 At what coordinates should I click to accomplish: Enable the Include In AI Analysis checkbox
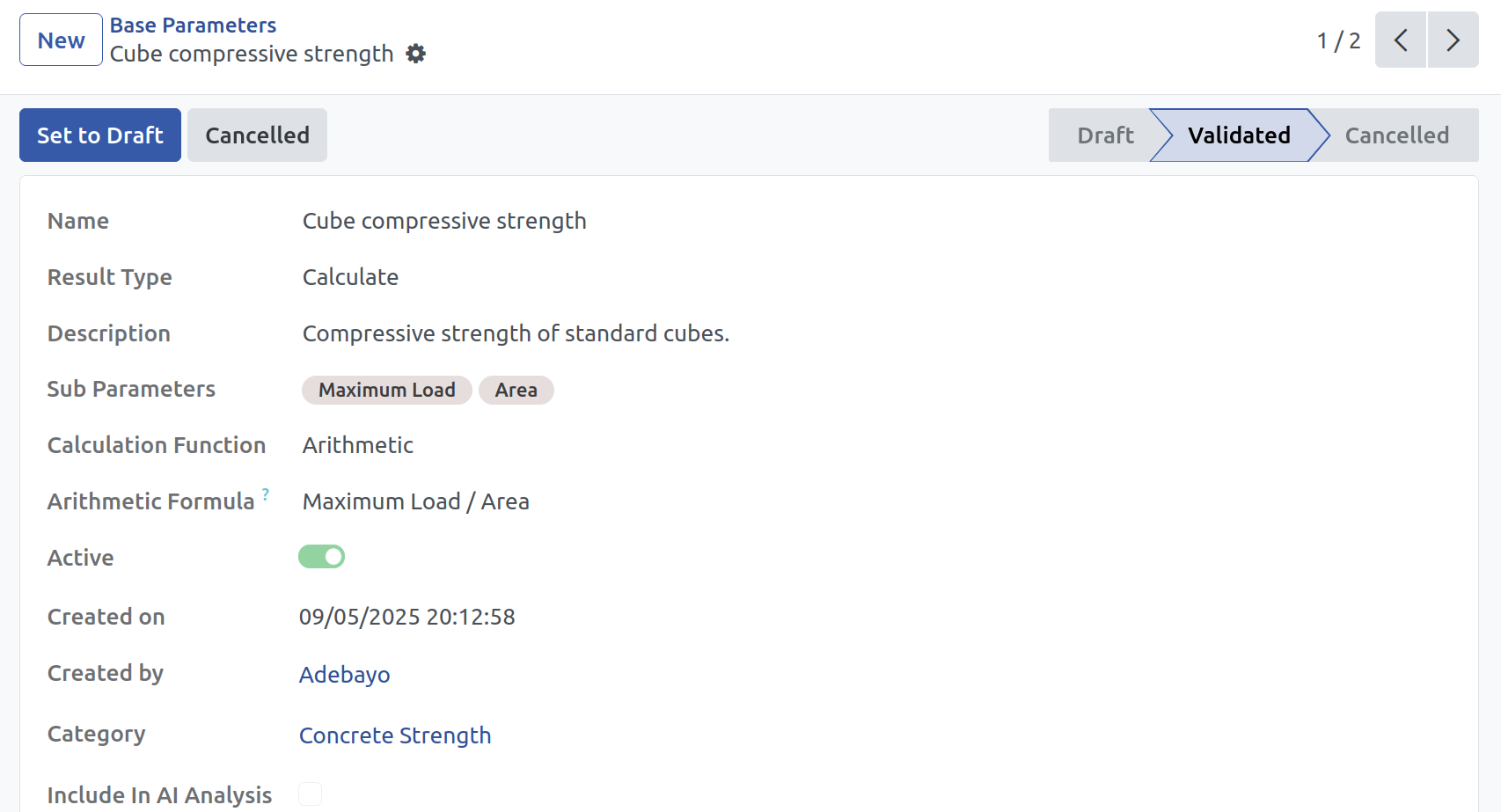click(310, 794)
